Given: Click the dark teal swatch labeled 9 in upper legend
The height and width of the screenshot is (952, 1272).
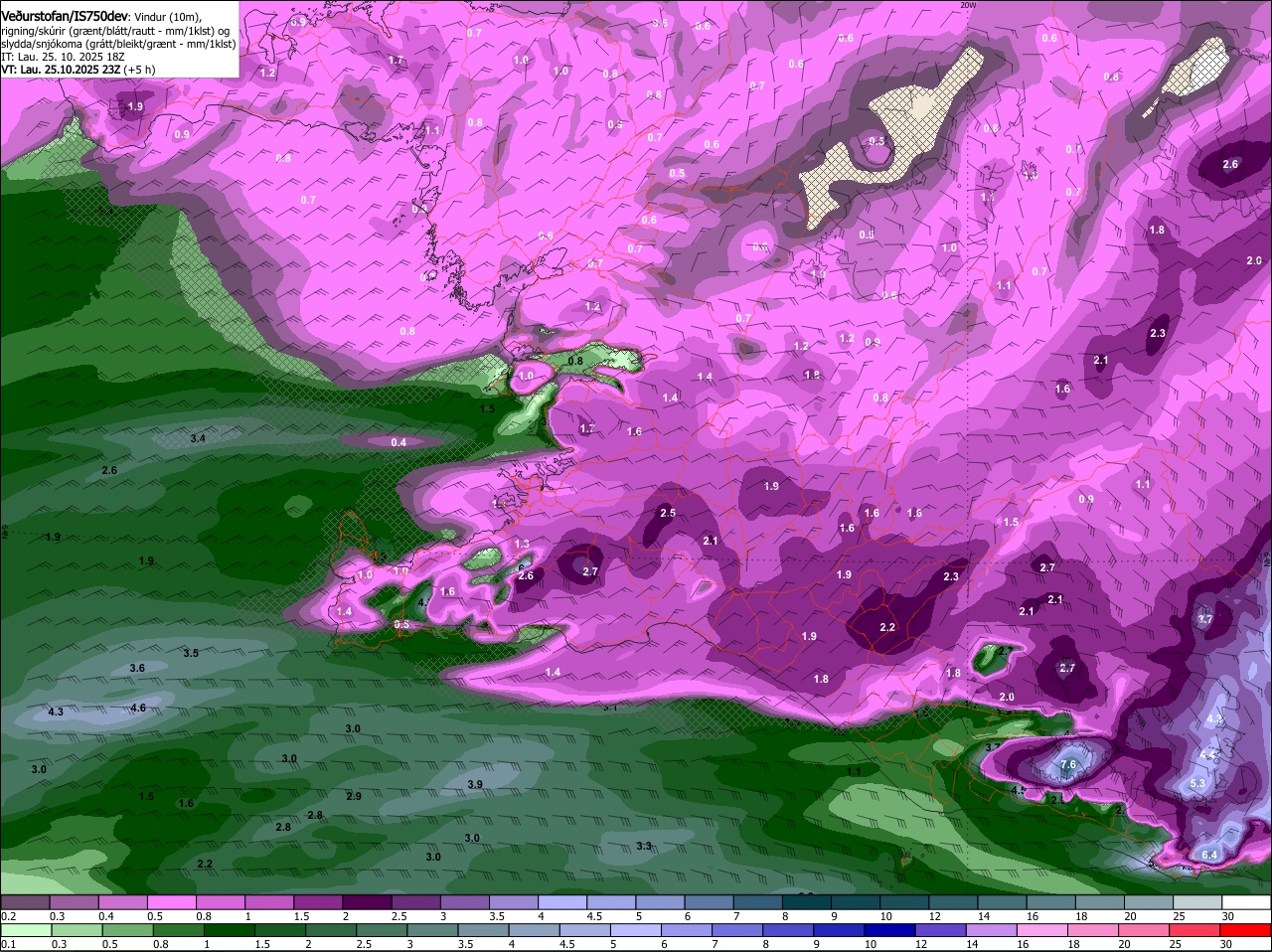Looking at the screenshot, I should pos(856,902).
